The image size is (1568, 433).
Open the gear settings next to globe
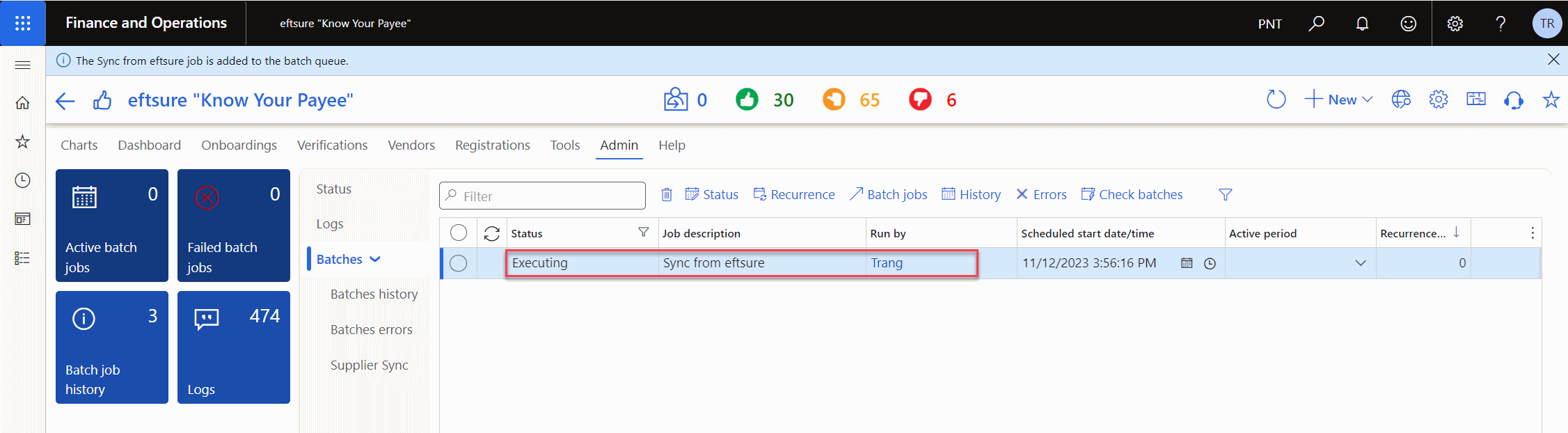coord(1439,100)
